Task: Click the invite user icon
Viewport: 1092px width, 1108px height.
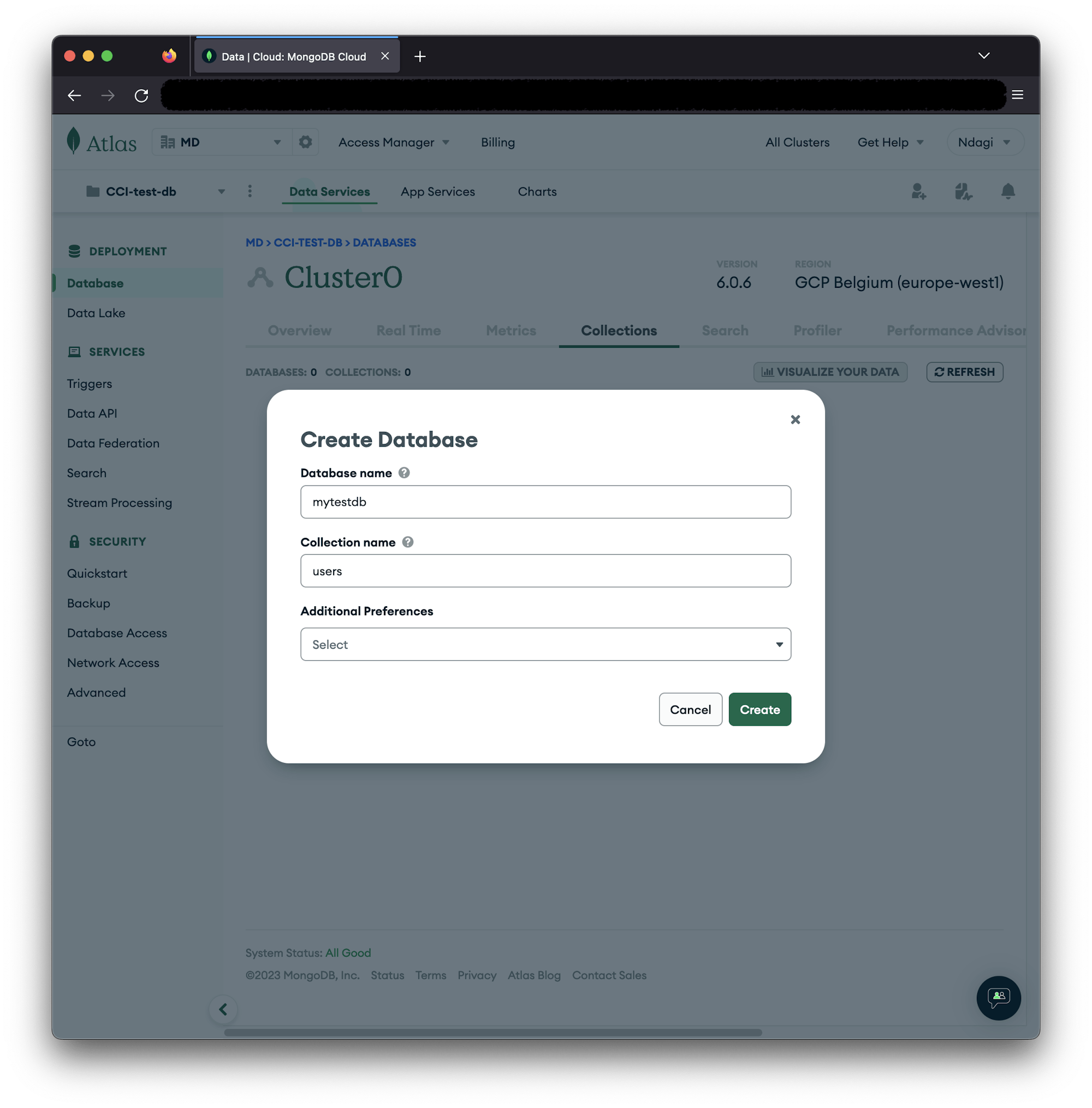Action: click(x=918, y=192)
